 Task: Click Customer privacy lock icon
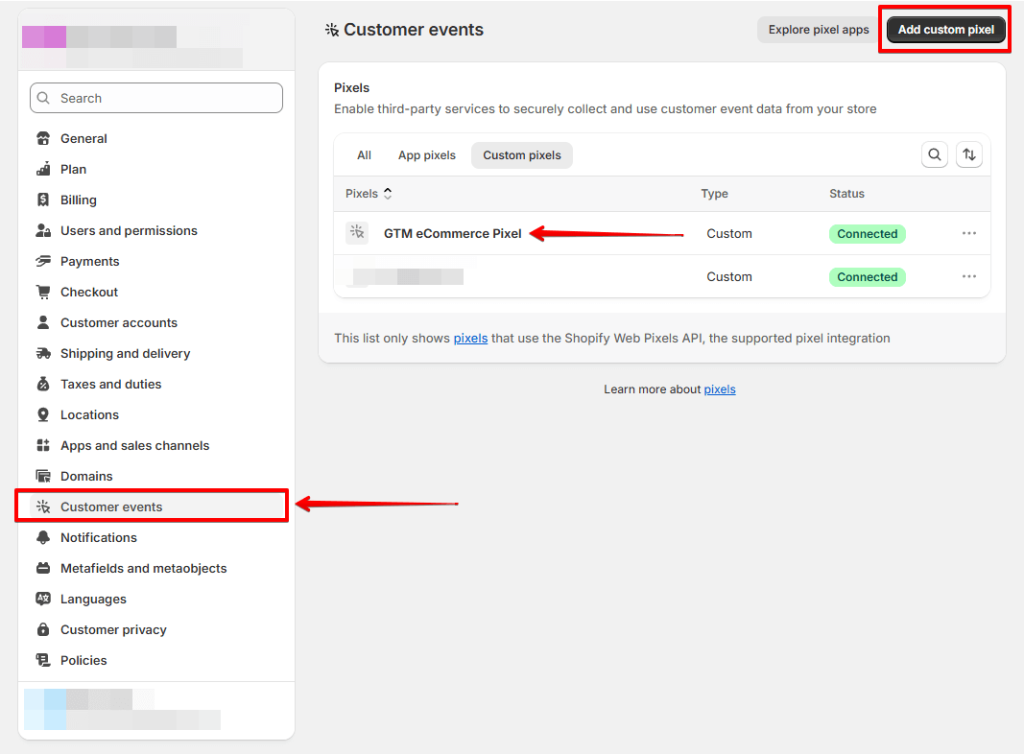point(43,629)
